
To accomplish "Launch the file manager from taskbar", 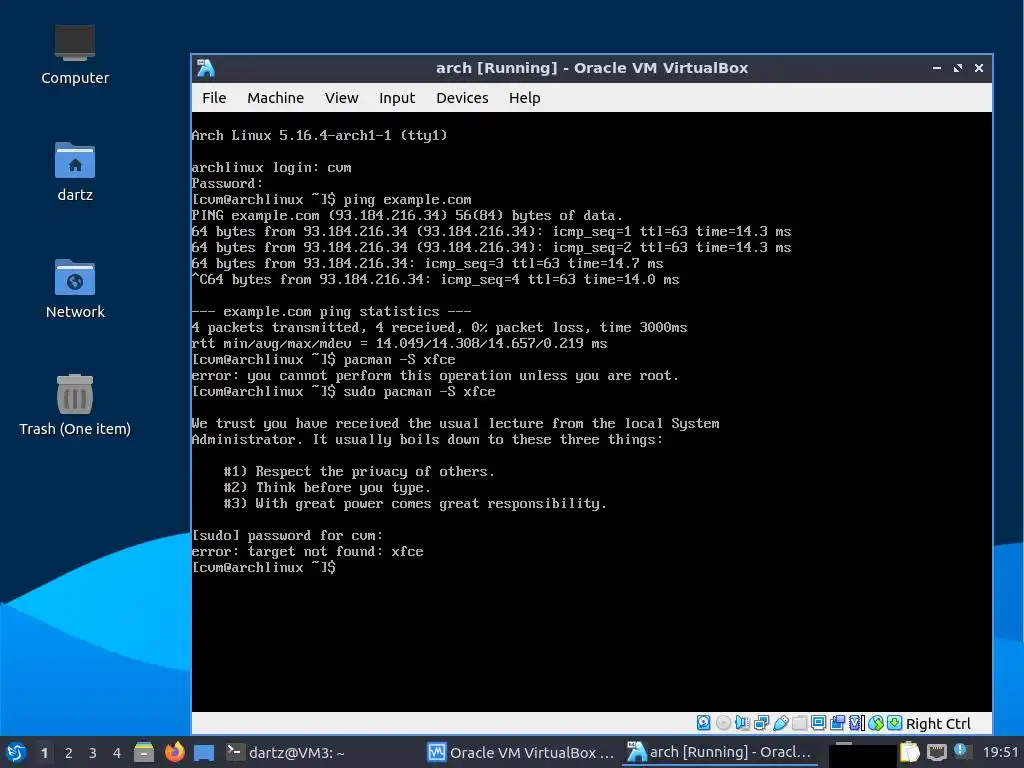I will (144, 752).
